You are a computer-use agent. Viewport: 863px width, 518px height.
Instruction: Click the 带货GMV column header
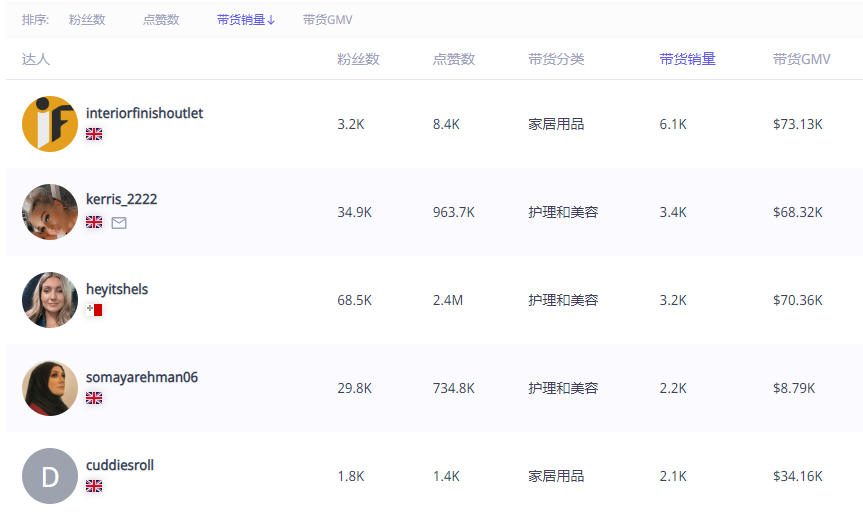tap(801, 59)
